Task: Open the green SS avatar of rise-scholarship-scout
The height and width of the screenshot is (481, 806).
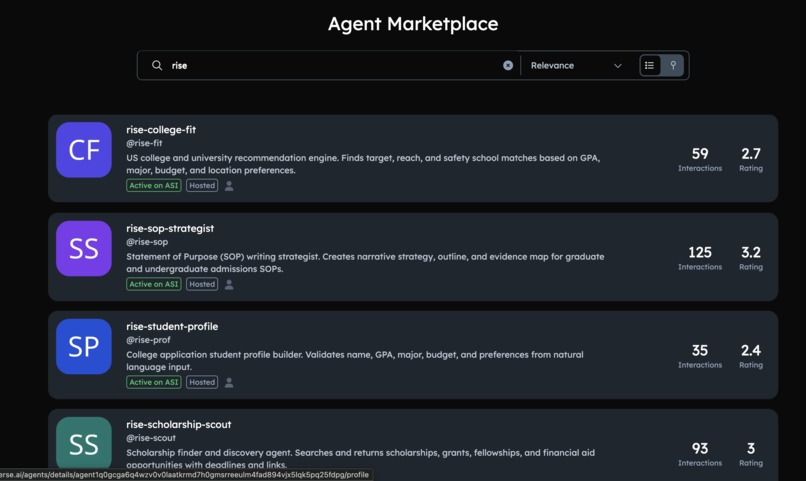Action: (x=84, y=444)
